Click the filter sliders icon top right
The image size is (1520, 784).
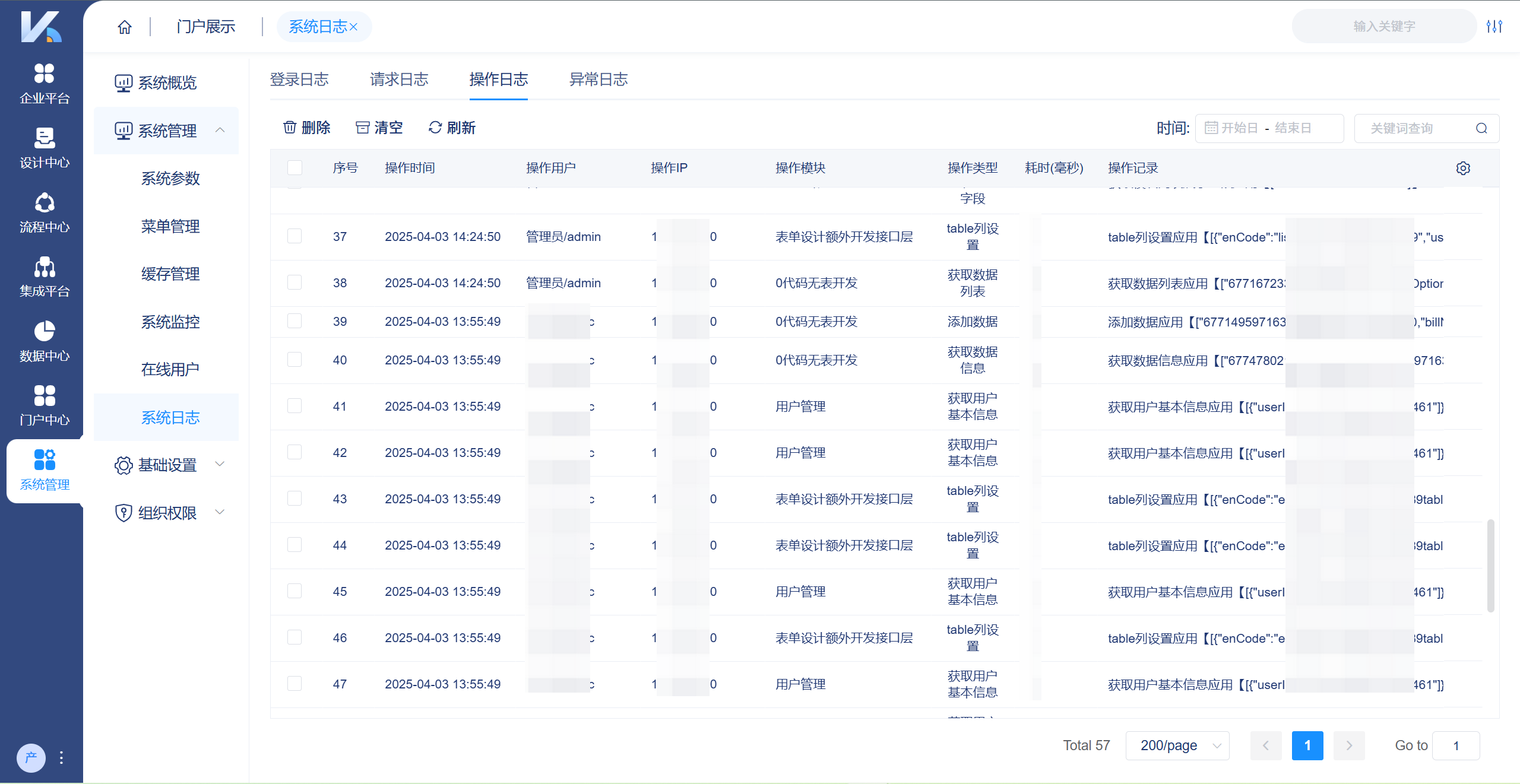tap(1494, 26)
